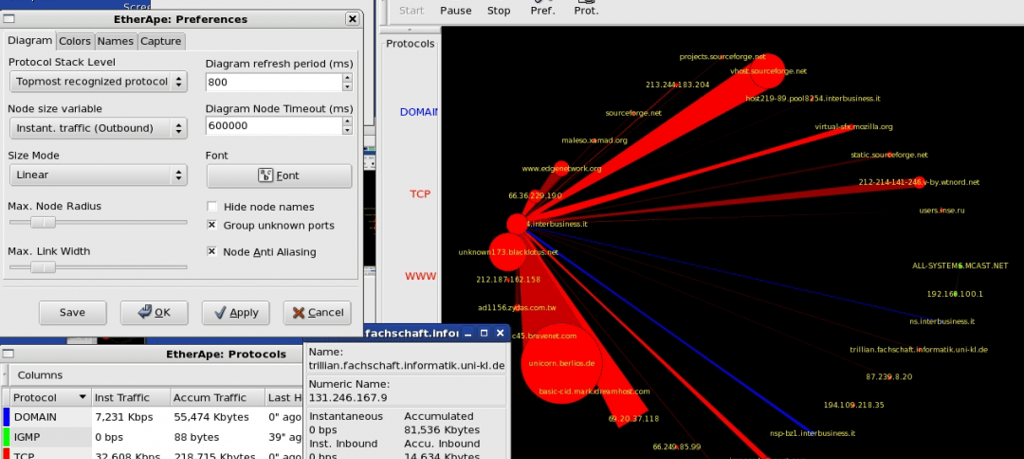Decrease the Diagram Node Timeout stepper
The image size is (1024, 459).
347,131
